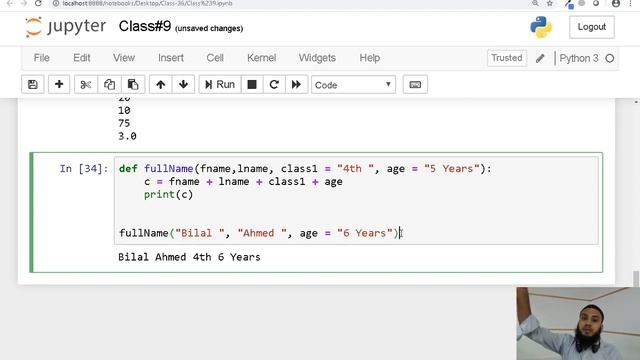Viewport: 640px width, 360px height.
Task: Move selected cell down arrow
Action: tap(183, 84)
